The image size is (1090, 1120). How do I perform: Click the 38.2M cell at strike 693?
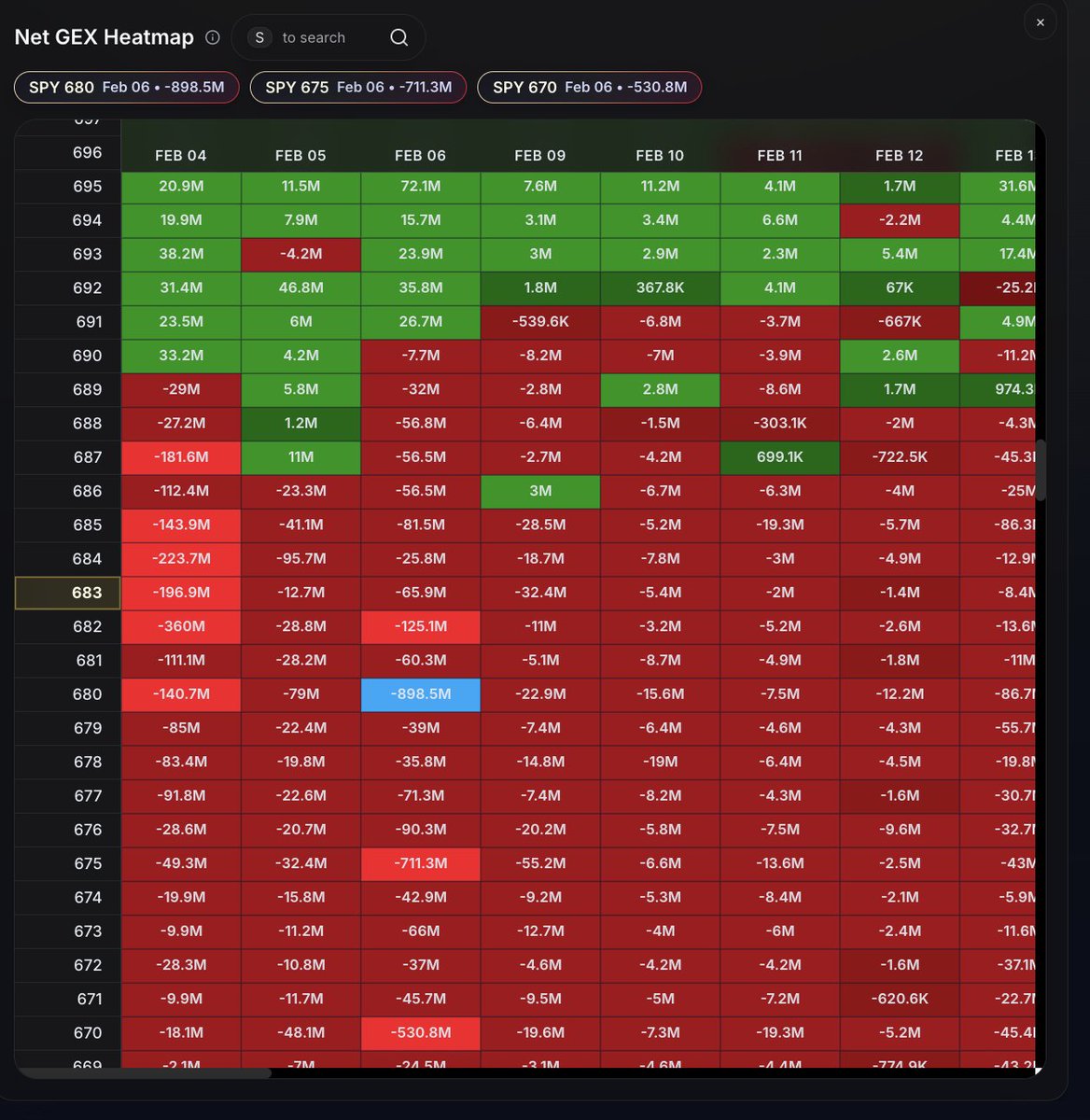(181, 254)
